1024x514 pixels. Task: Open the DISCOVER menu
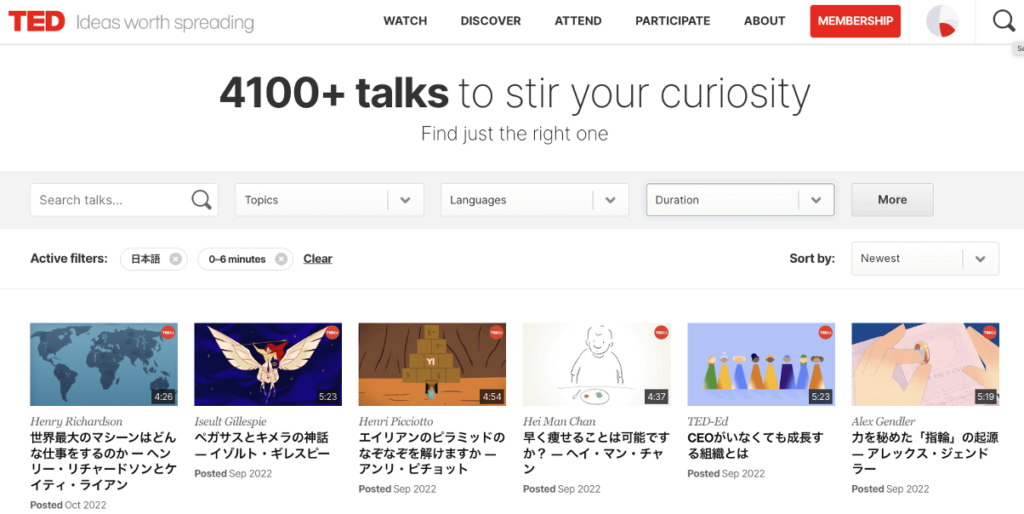[x=490, y=21]
